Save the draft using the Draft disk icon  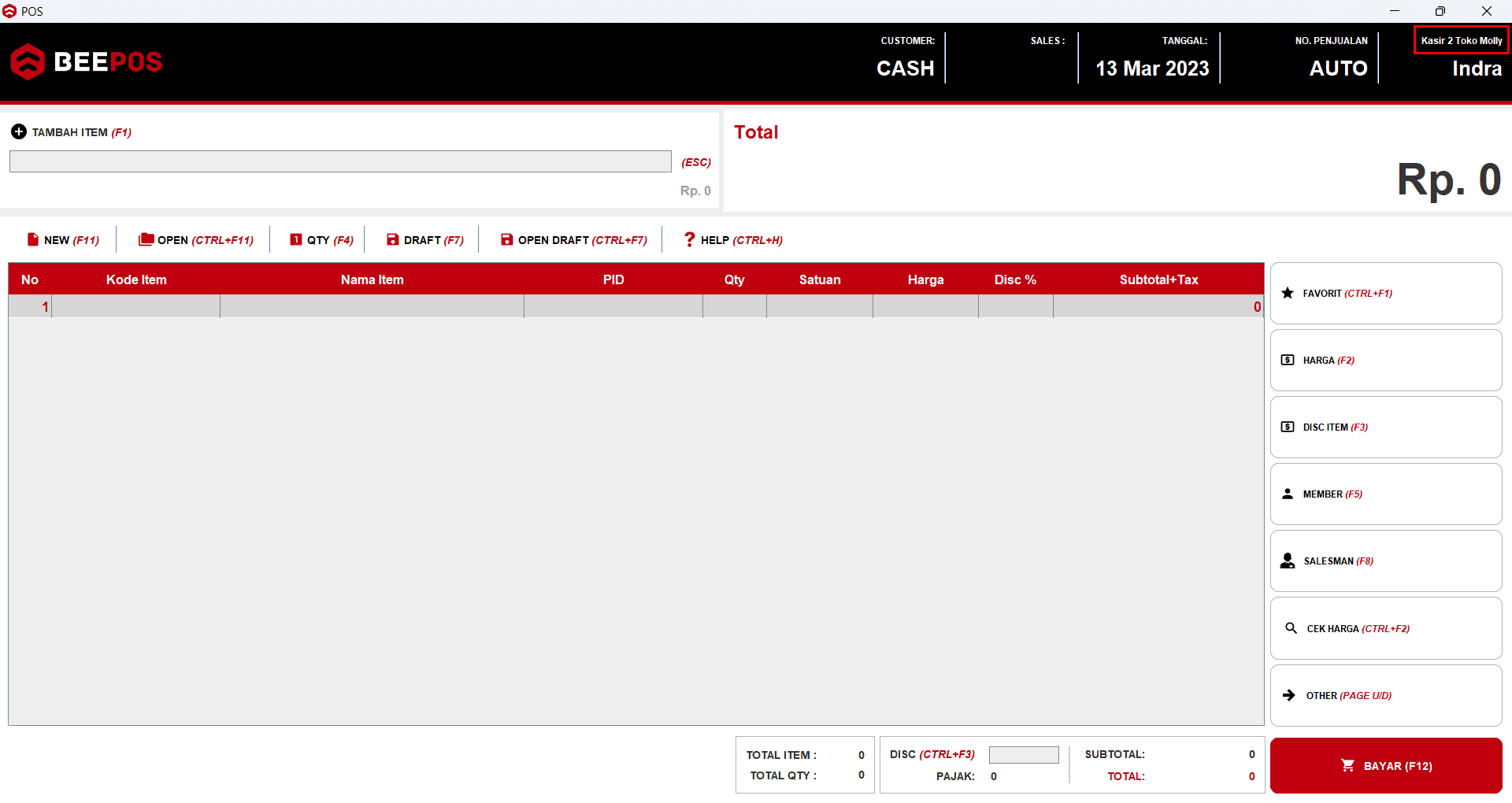(392, 239)
